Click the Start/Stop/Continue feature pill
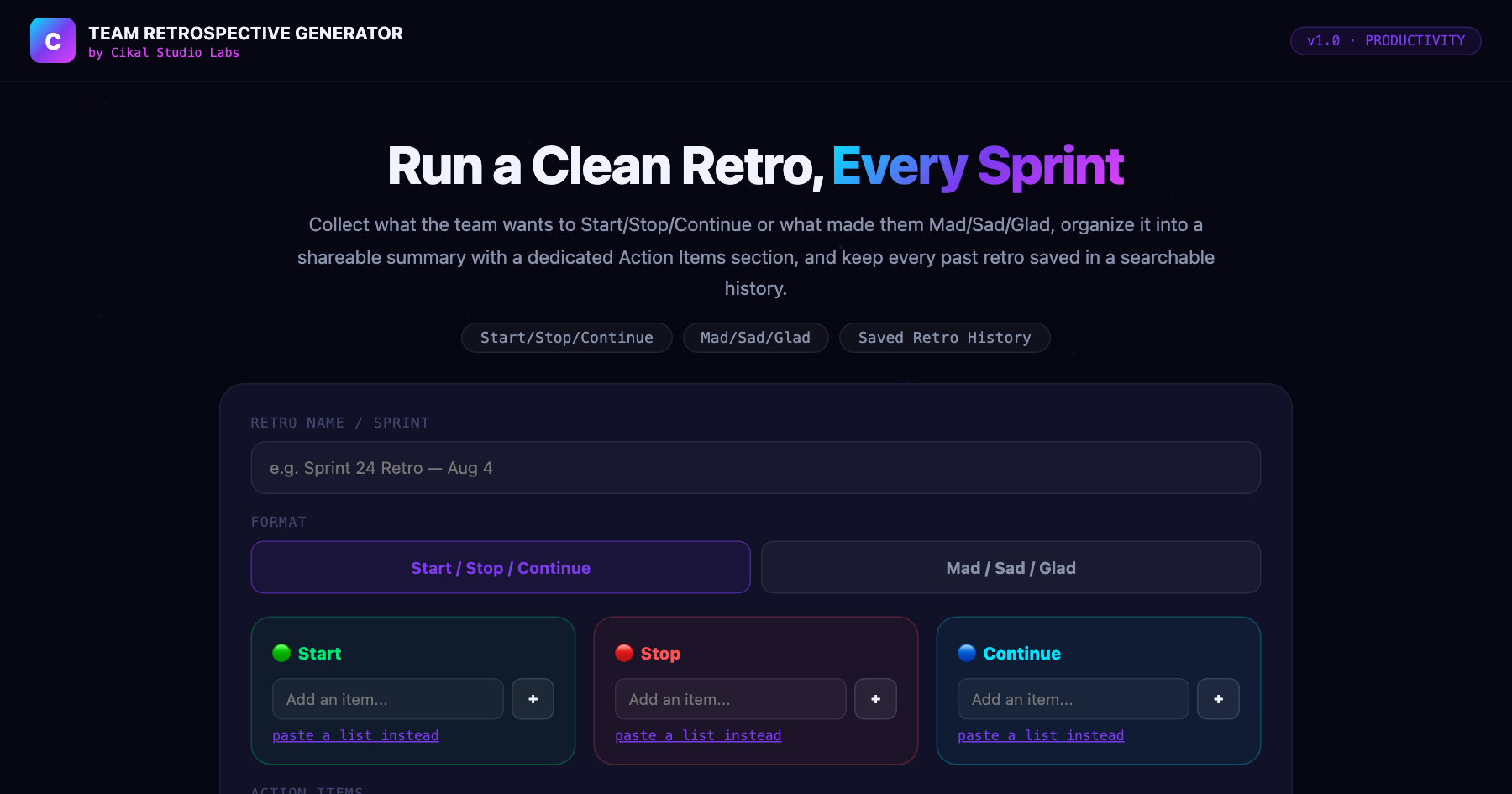Screen dimensions: 1512x794 [567, 338]
